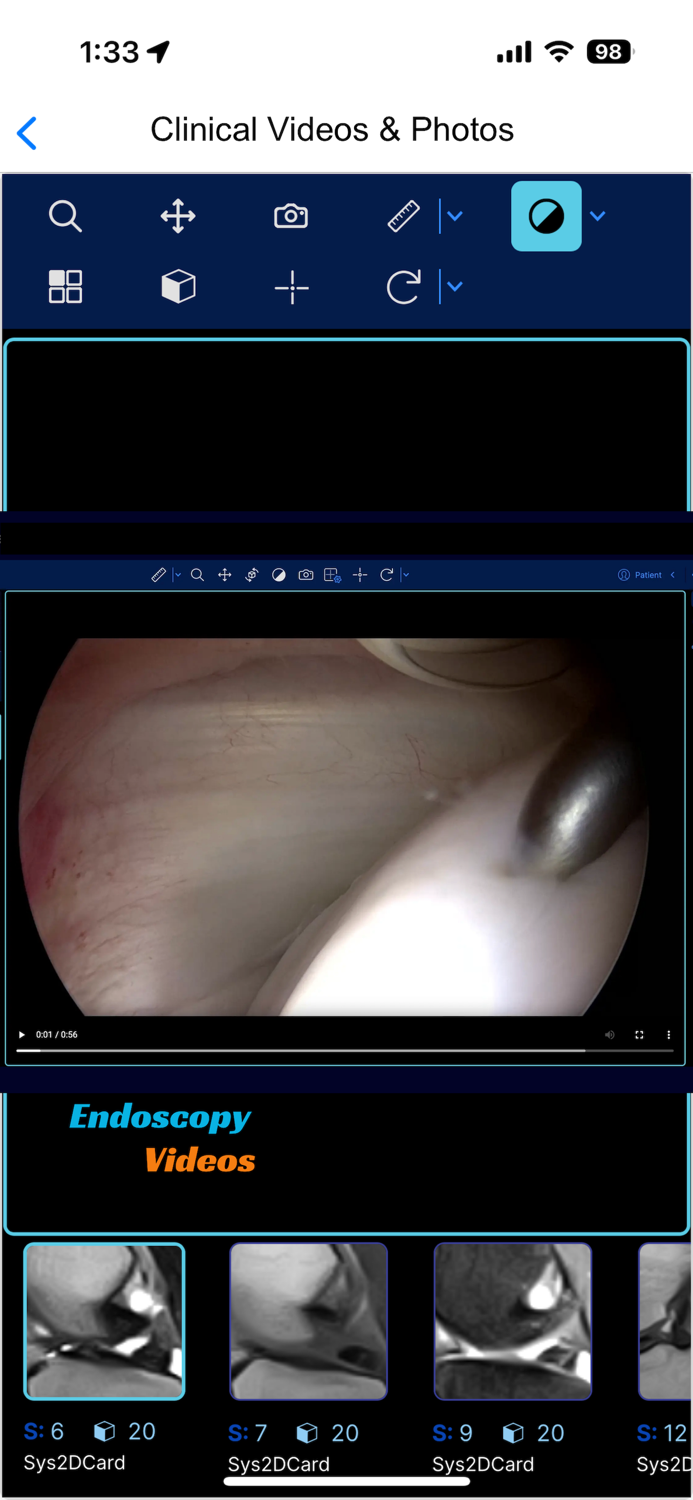Select series 6 thumbnail
The width and height of the screenshot is (693, 1500).
pyautogui.click(x=104, y=1321)
